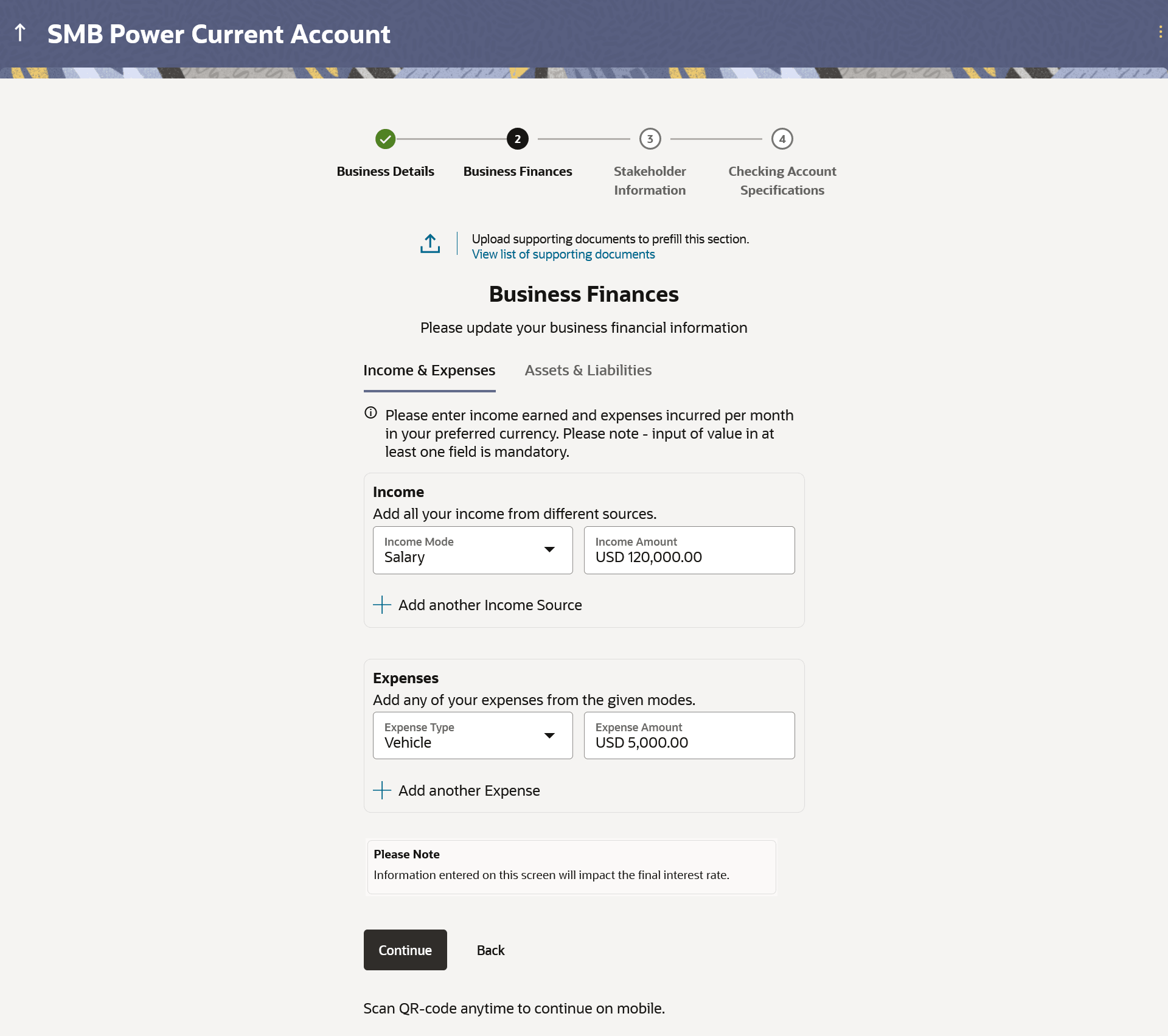Click plus icon for another income source
The height and width of the screenshot is (1036, 1168).
[382, 605]
